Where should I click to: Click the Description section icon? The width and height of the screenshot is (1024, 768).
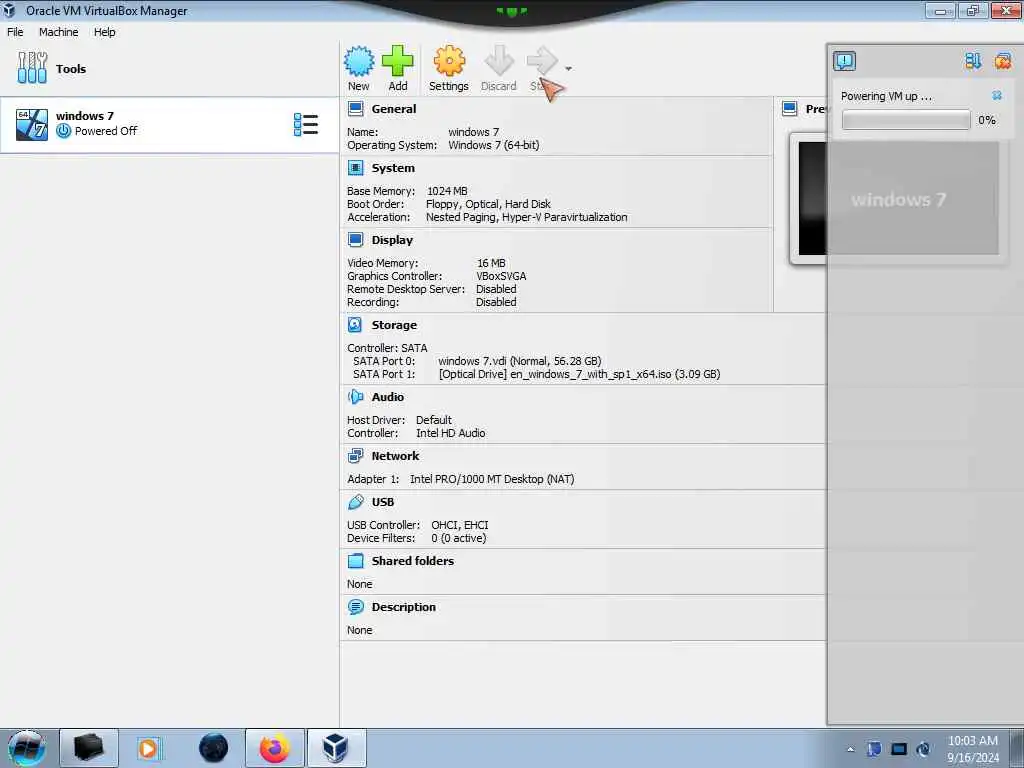click(x=355, y=607)
